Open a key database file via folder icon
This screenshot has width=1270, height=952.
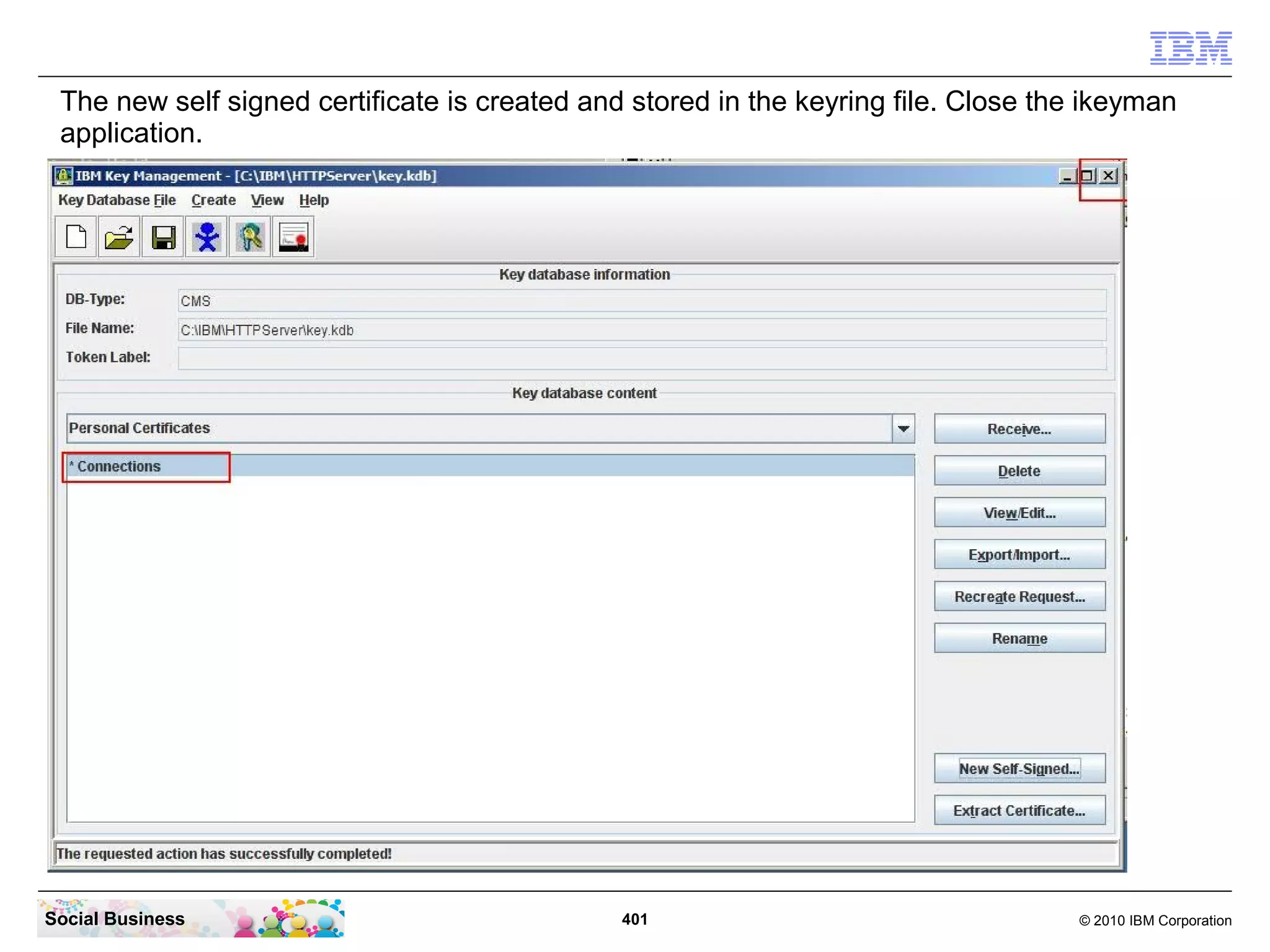point(119,237)
